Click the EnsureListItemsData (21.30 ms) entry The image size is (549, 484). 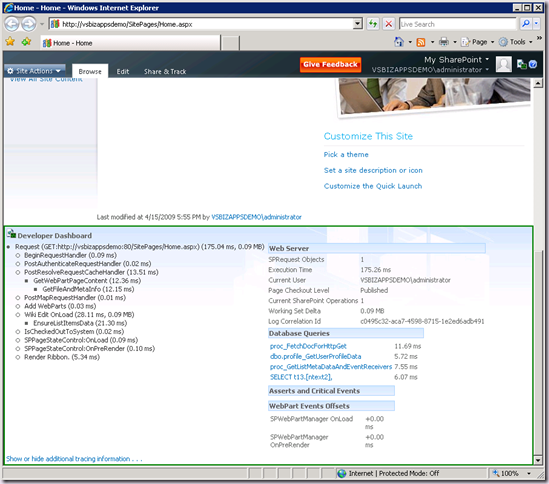[x=80, y=323]
